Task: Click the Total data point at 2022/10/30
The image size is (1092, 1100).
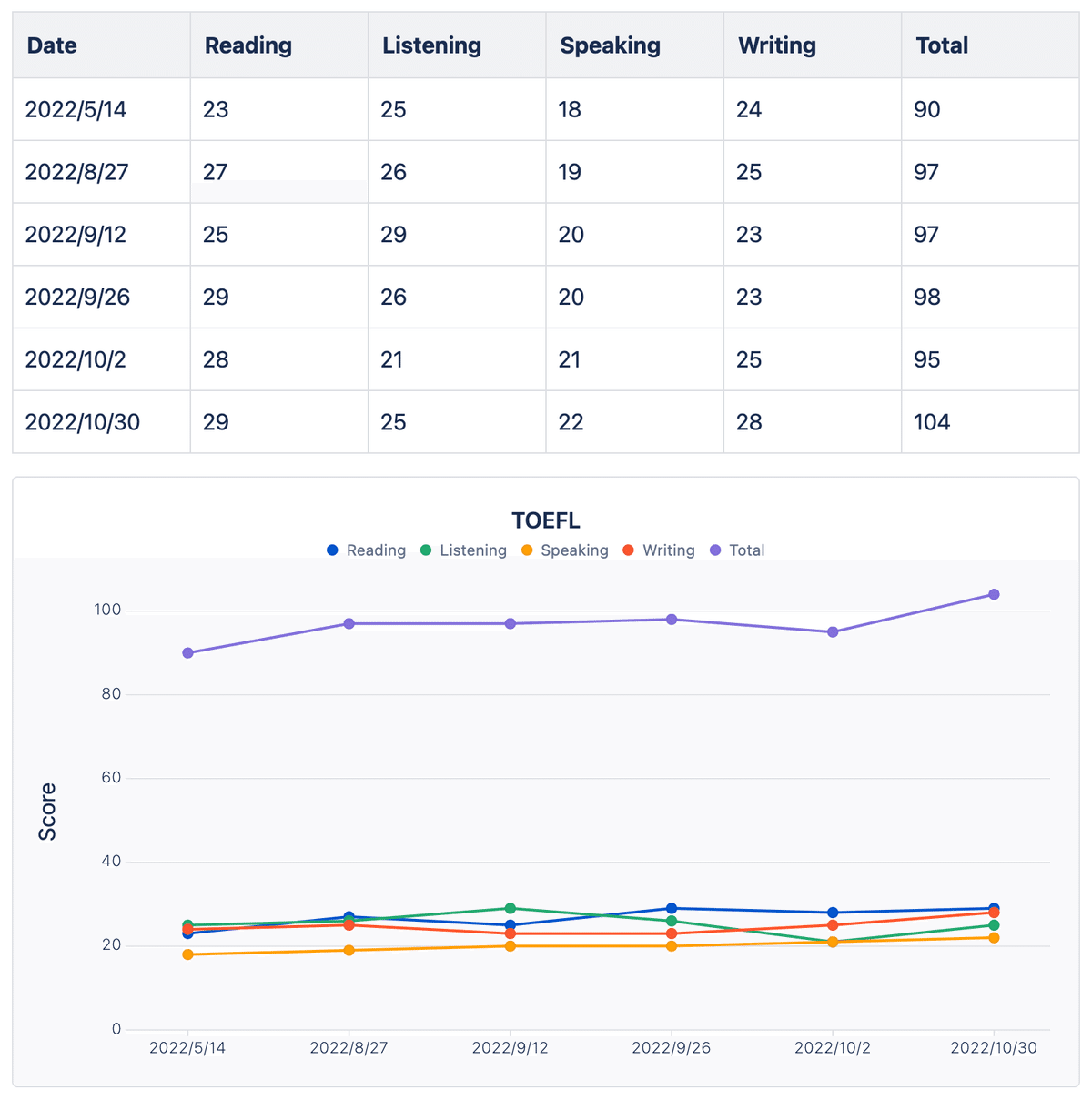Action: [994, 594]
